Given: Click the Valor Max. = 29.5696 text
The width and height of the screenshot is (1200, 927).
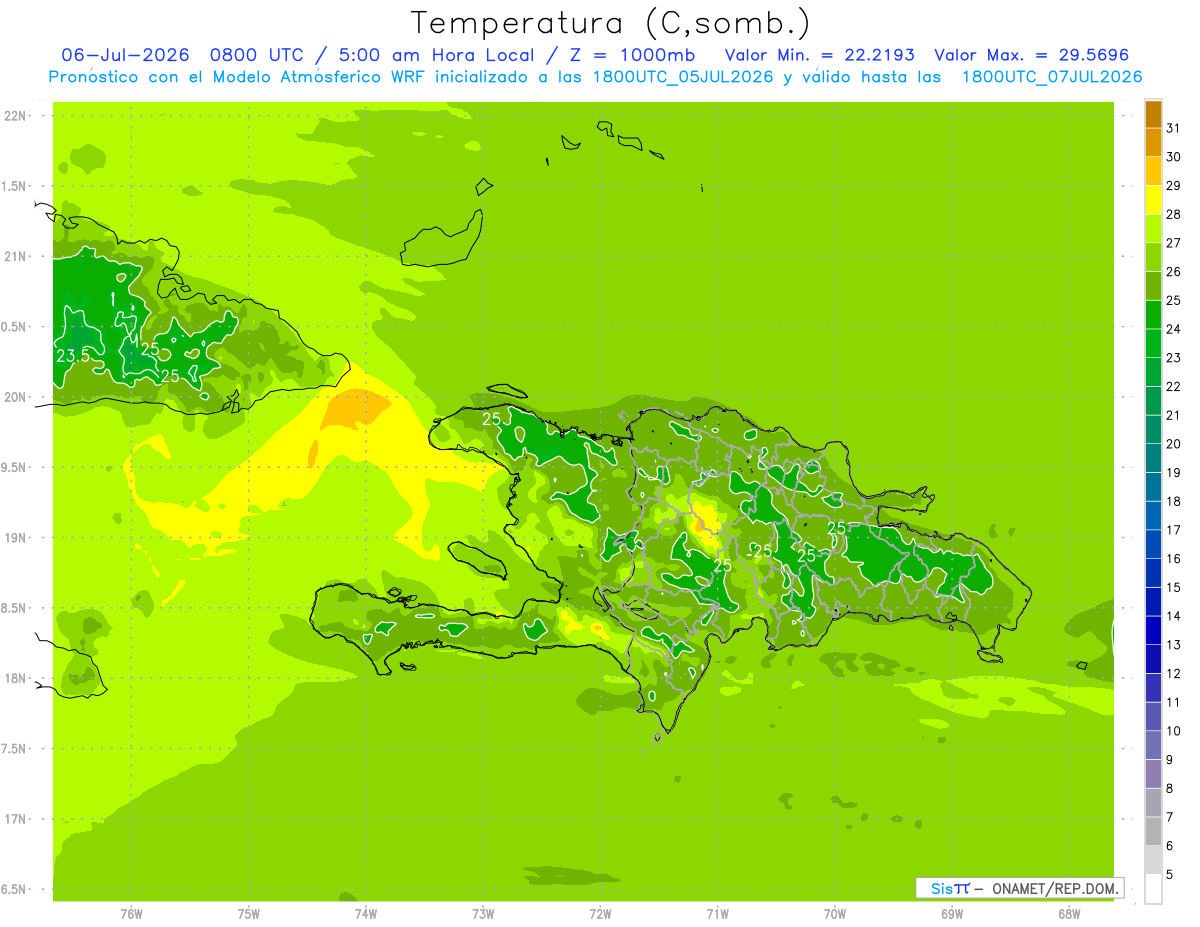Looking at the screenshot, I should 1031,55.
